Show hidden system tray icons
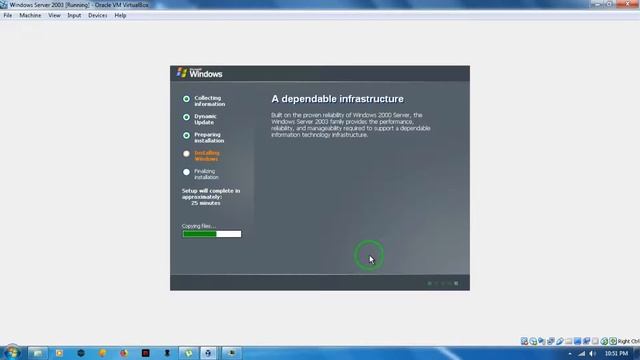Screen dimensions: 640x360 (570, 353)
